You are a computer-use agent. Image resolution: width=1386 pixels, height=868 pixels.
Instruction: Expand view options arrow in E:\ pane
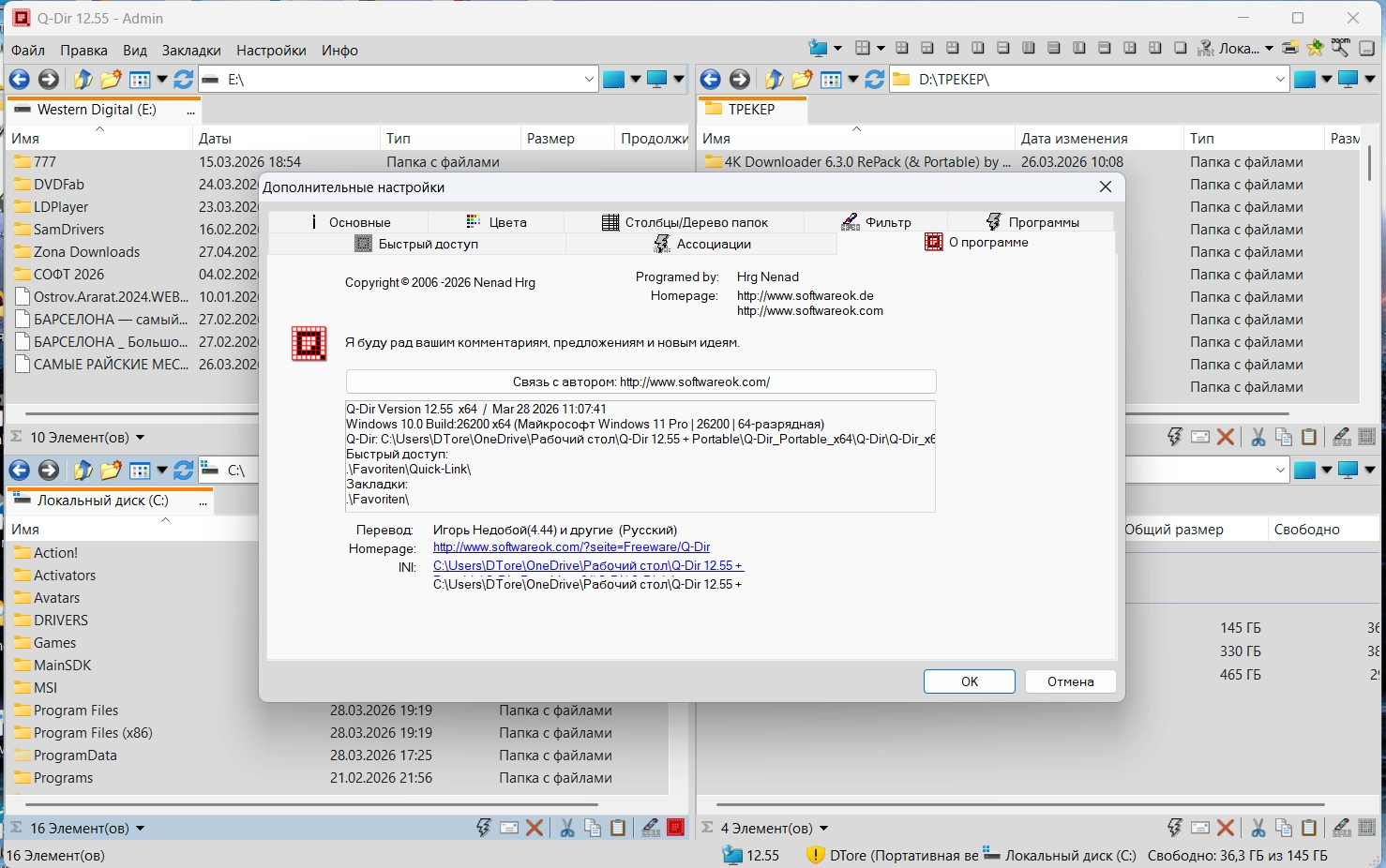tap(161, 80)
